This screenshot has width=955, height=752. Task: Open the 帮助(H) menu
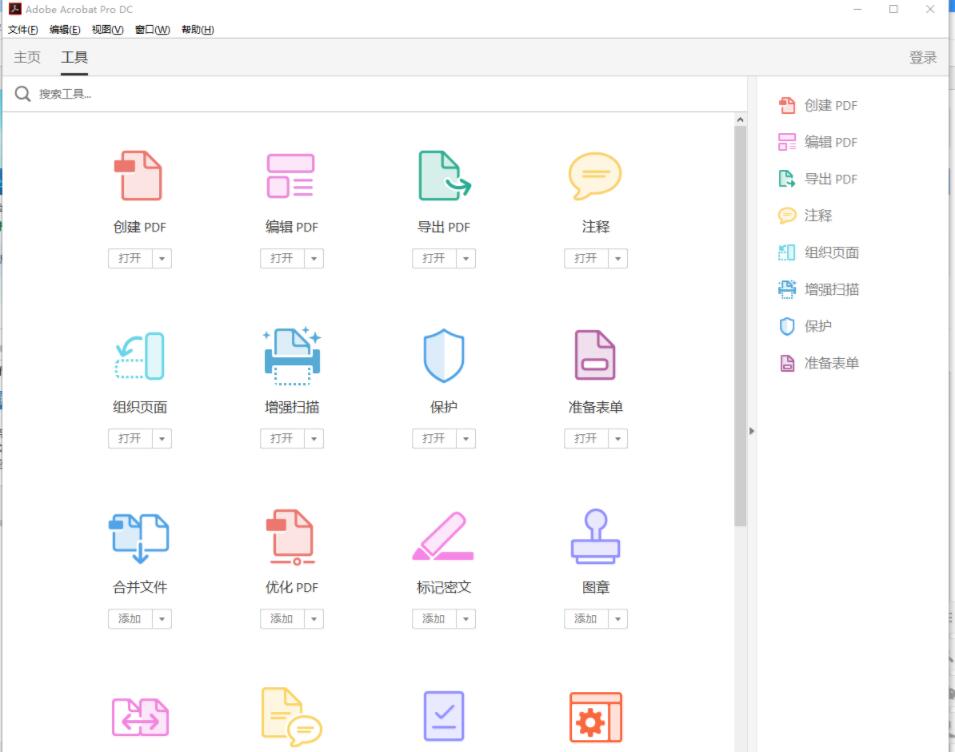(197, 30)
